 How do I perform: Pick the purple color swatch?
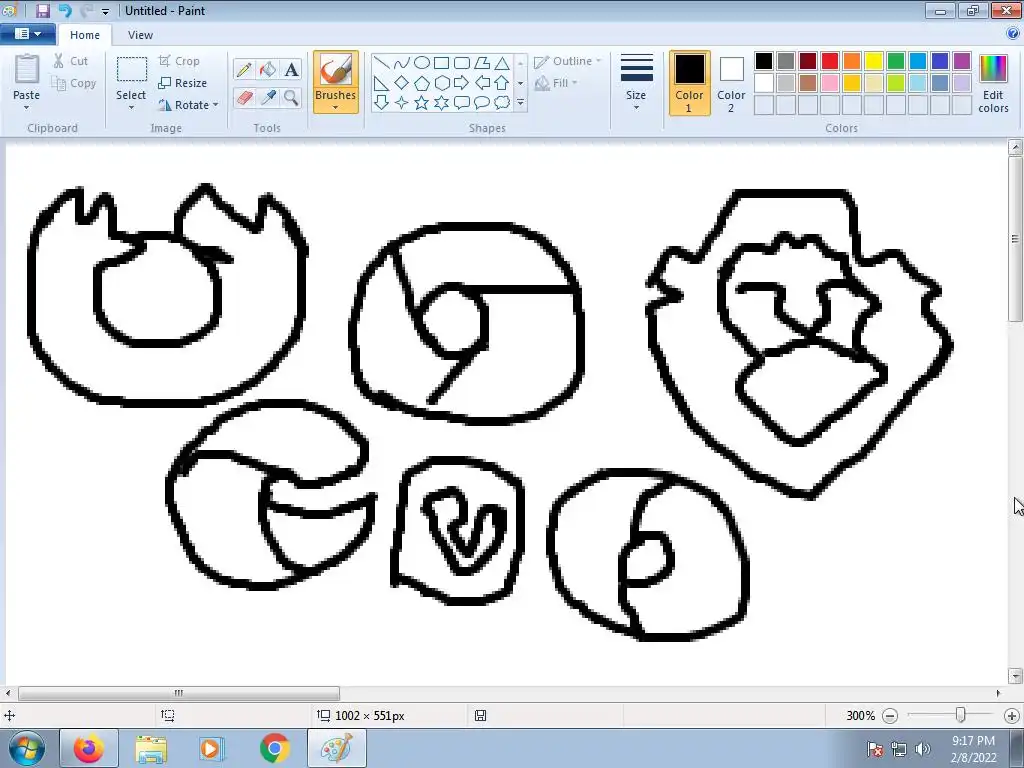coord(962,61)
